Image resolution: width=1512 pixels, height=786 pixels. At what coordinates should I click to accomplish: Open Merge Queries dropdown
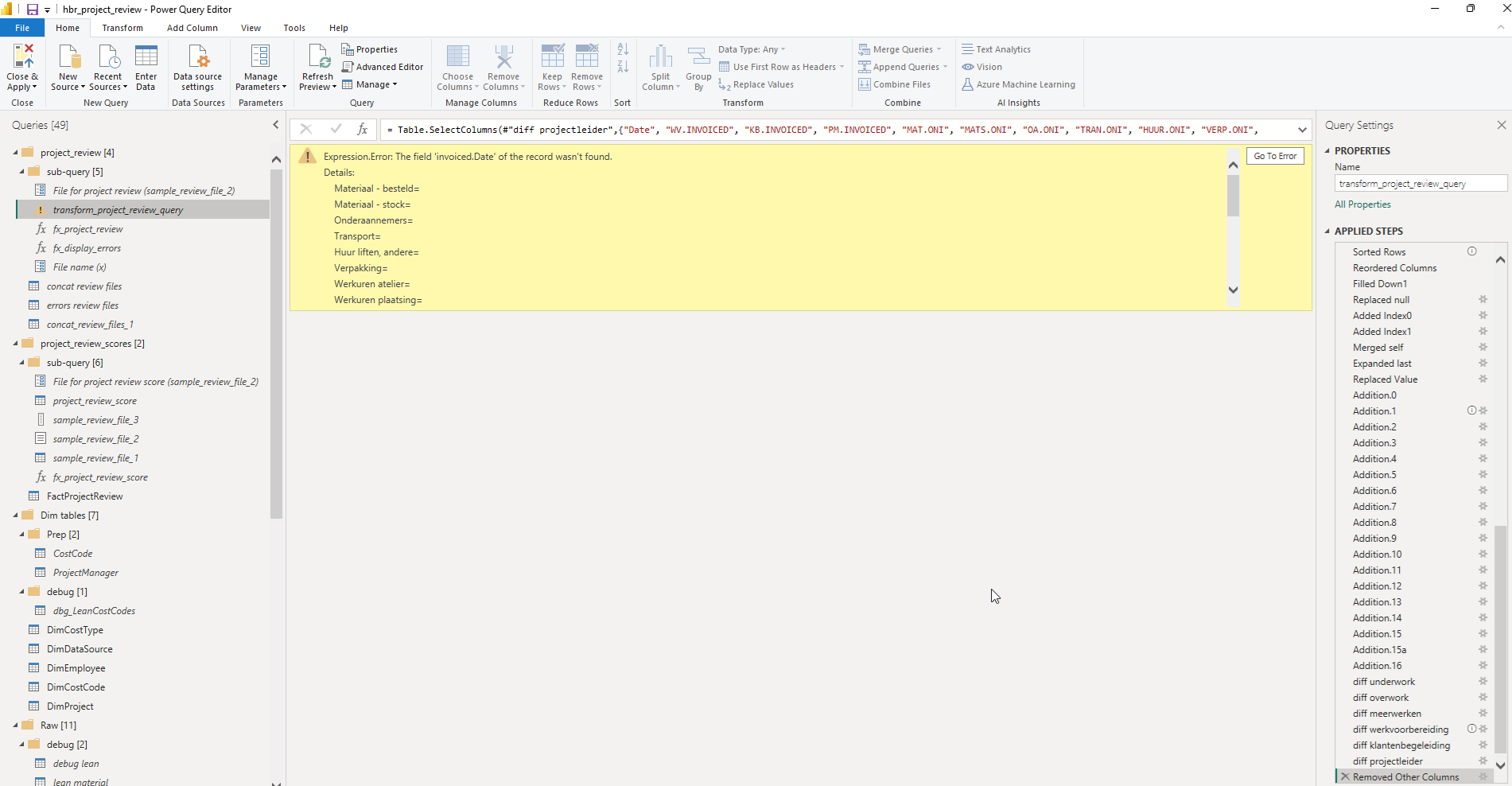click(900, 49)
